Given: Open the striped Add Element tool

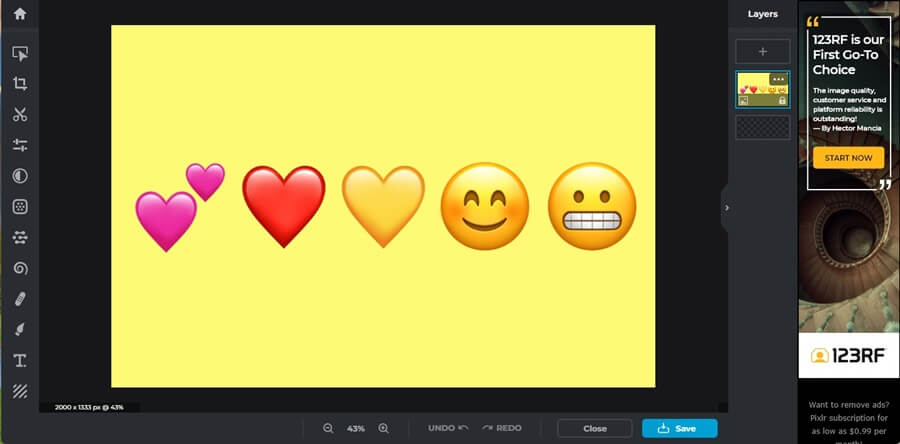Looking at the screenshot, I should coord(20,391).
